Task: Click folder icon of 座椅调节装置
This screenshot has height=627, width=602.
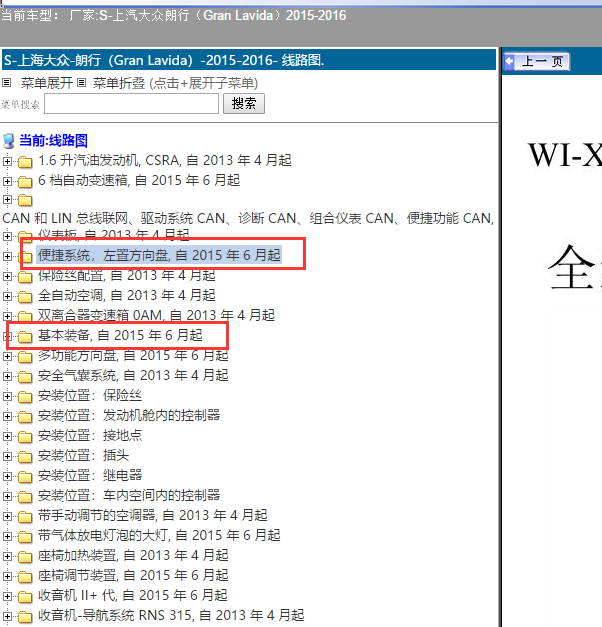Action: pos(25,577)
